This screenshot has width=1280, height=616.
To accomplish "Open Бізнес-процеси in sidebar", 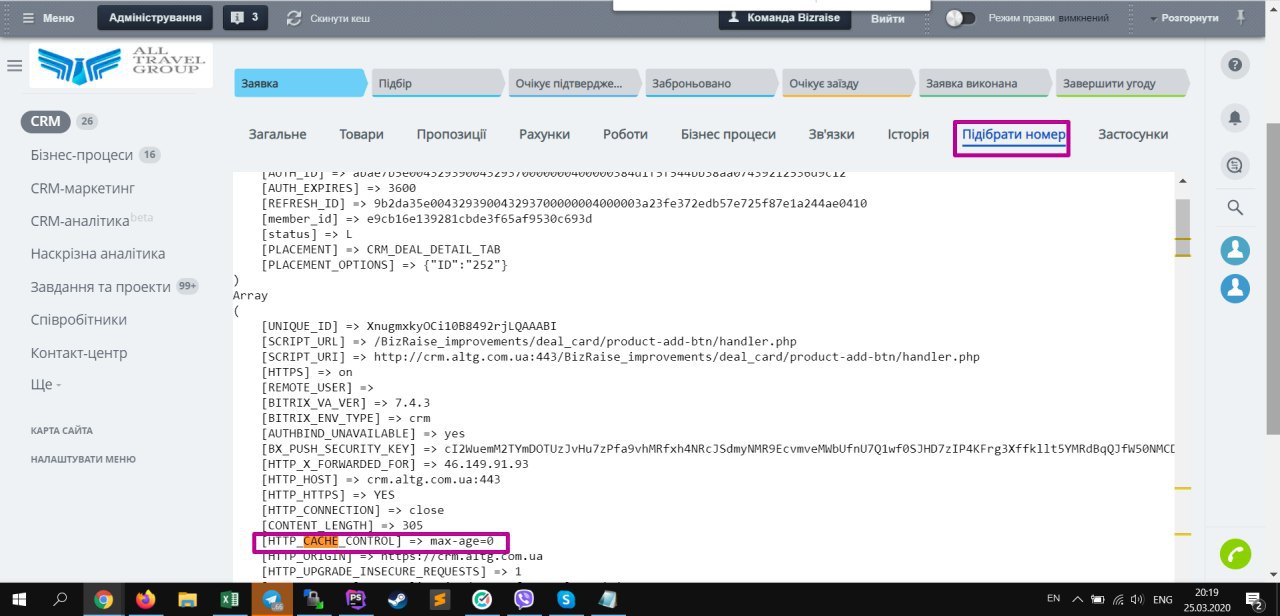I will click(x=82, y=155).
